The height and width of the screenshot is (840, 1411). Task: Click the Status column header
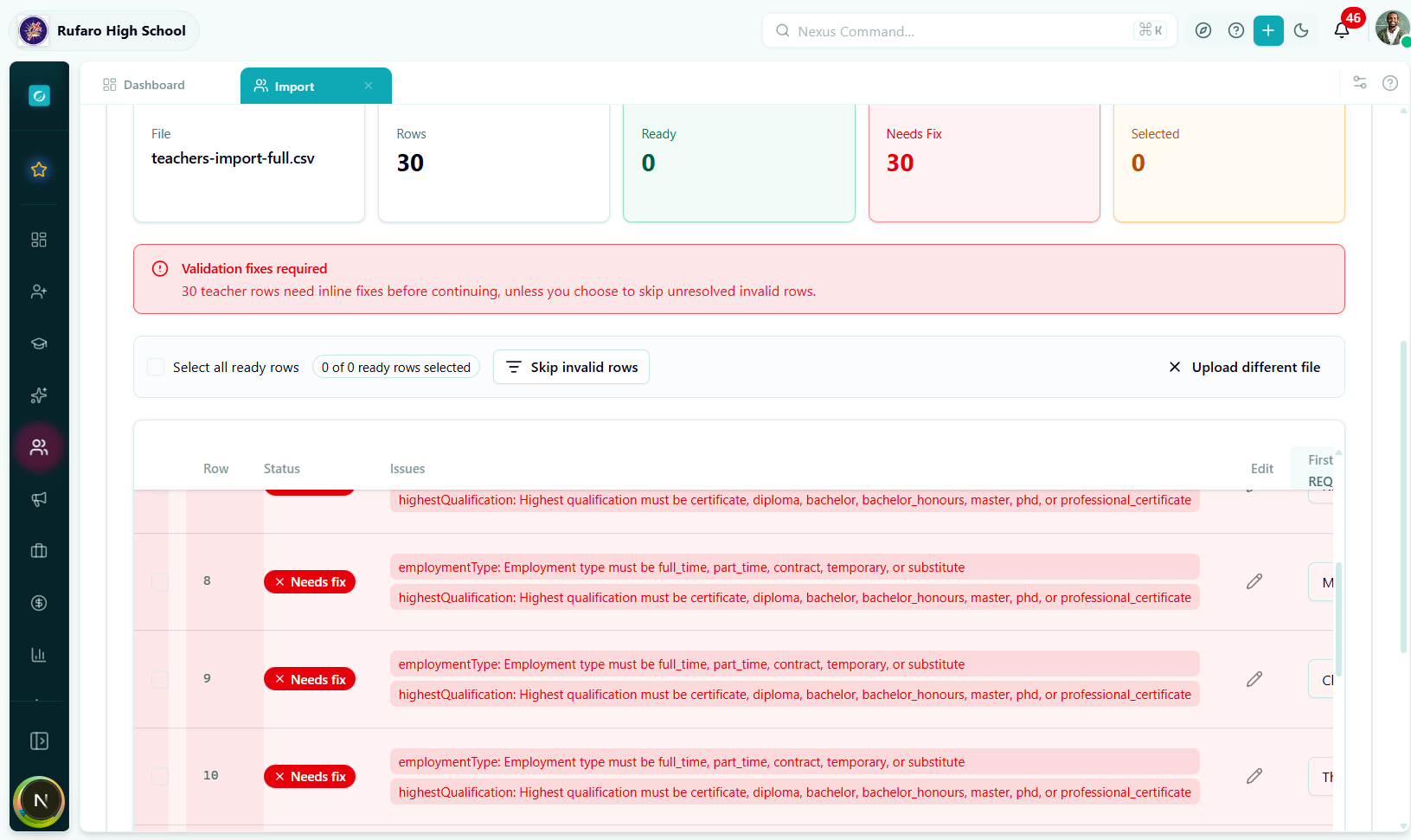tap(282, 469)
